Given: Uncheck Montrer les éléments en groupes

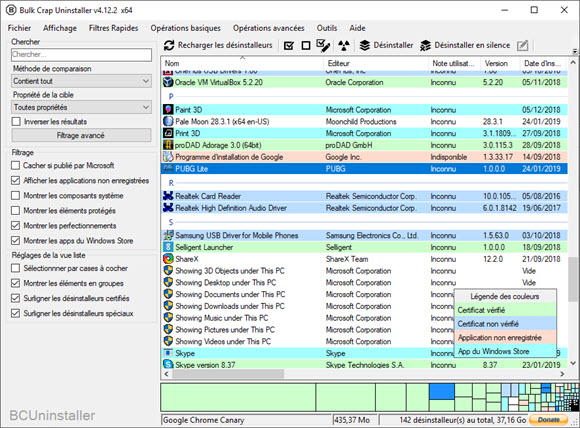Looking at the screenshot, I should click(x=16, y=283).
